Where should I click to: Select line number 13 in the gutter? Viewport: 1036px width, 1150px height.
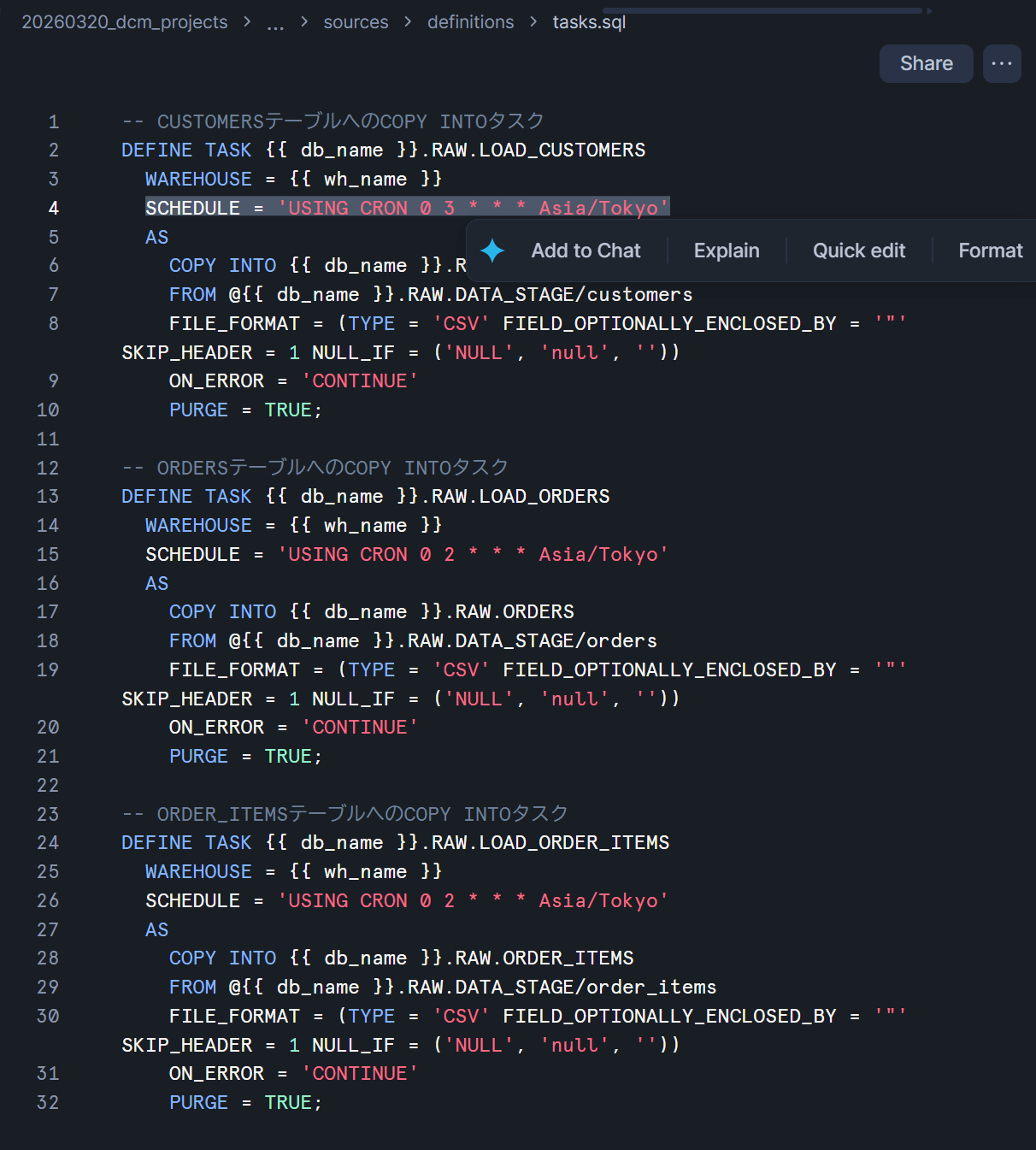click(48, 496)
